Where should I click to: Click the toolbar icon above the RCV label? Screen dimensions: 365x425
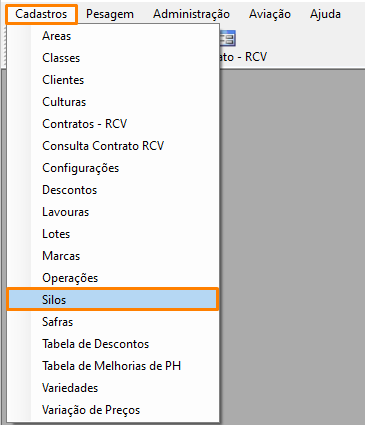point(227,39)
